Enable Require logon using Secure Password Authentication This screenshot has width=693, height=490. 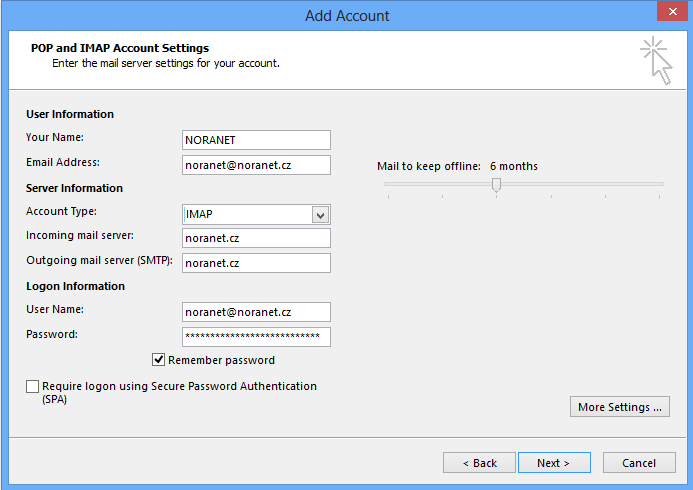[x=33, y=386]
